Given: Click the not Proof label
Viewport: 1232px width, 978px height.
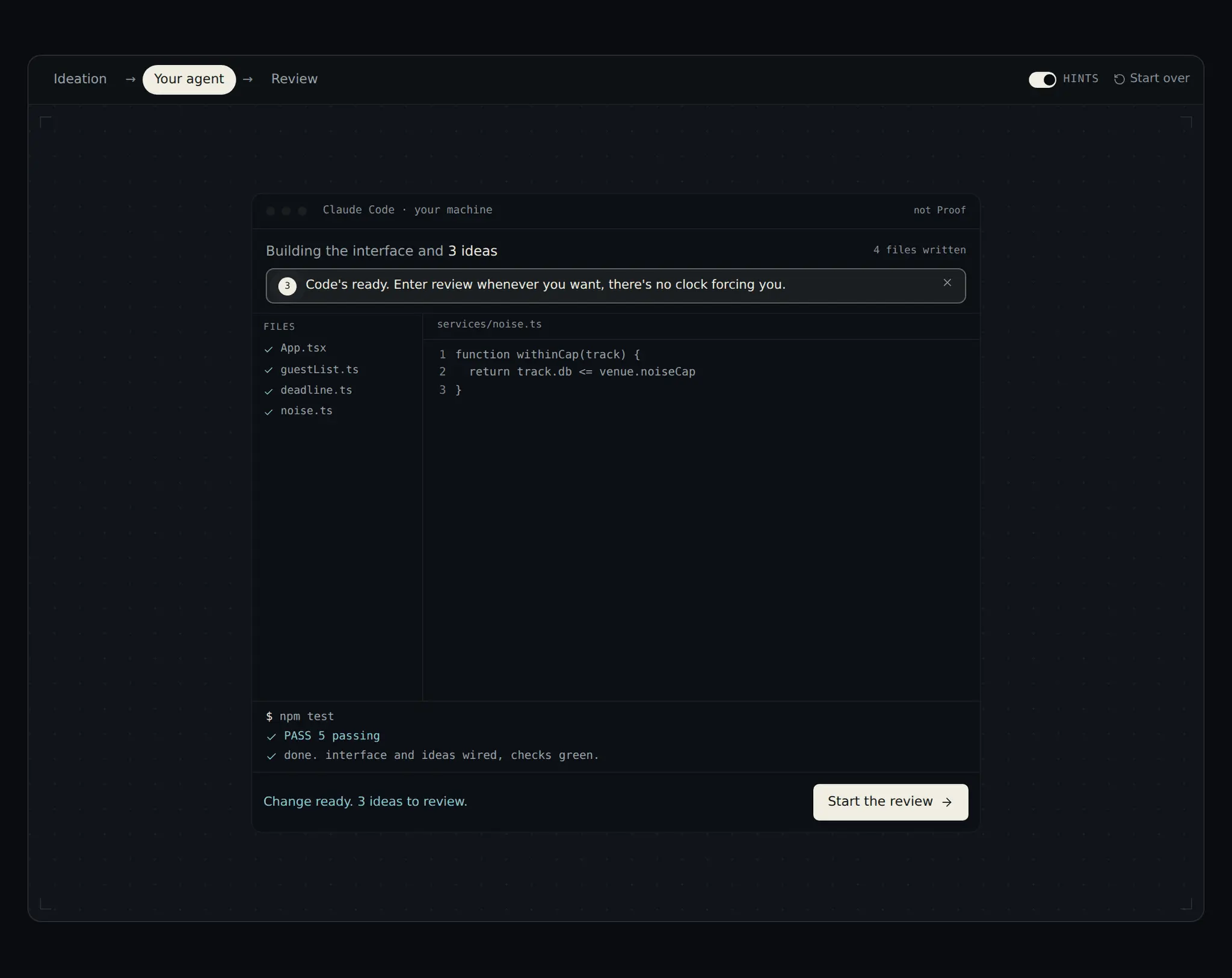Looking at the screenshot, I should tap(940, 210).
